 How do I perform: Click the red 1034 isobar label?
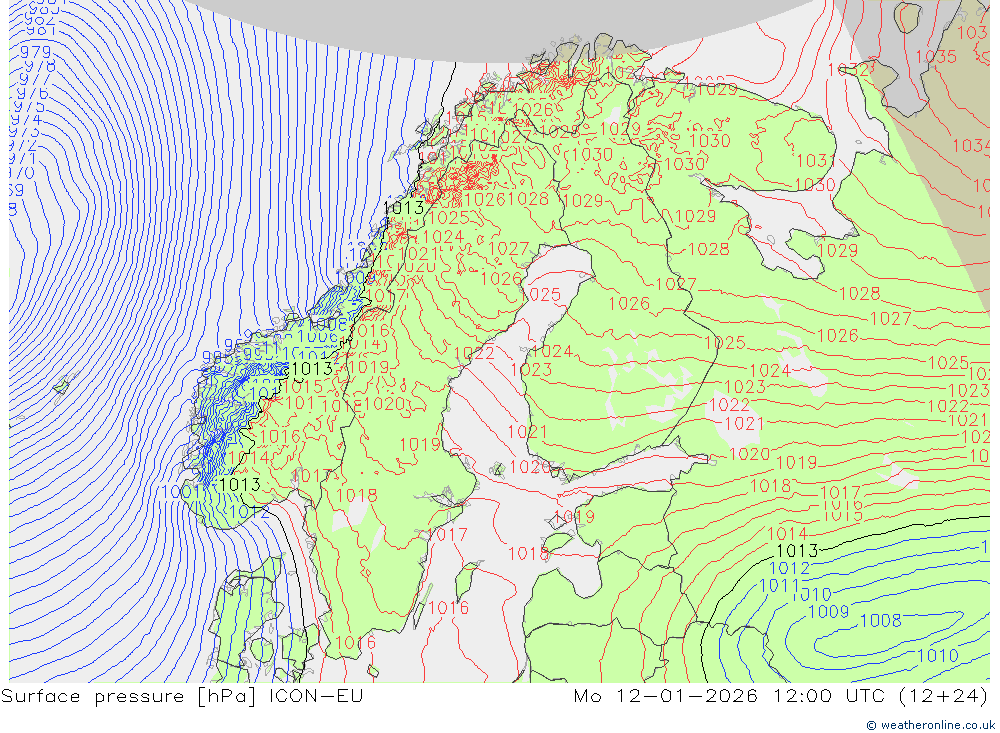pyautogui.click(x=971, y=146)
